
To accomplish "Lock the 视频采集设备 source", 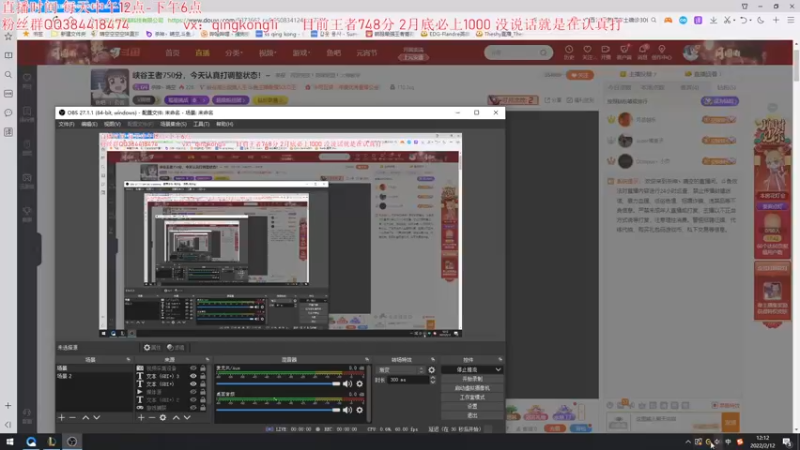I will click(203, 368).
